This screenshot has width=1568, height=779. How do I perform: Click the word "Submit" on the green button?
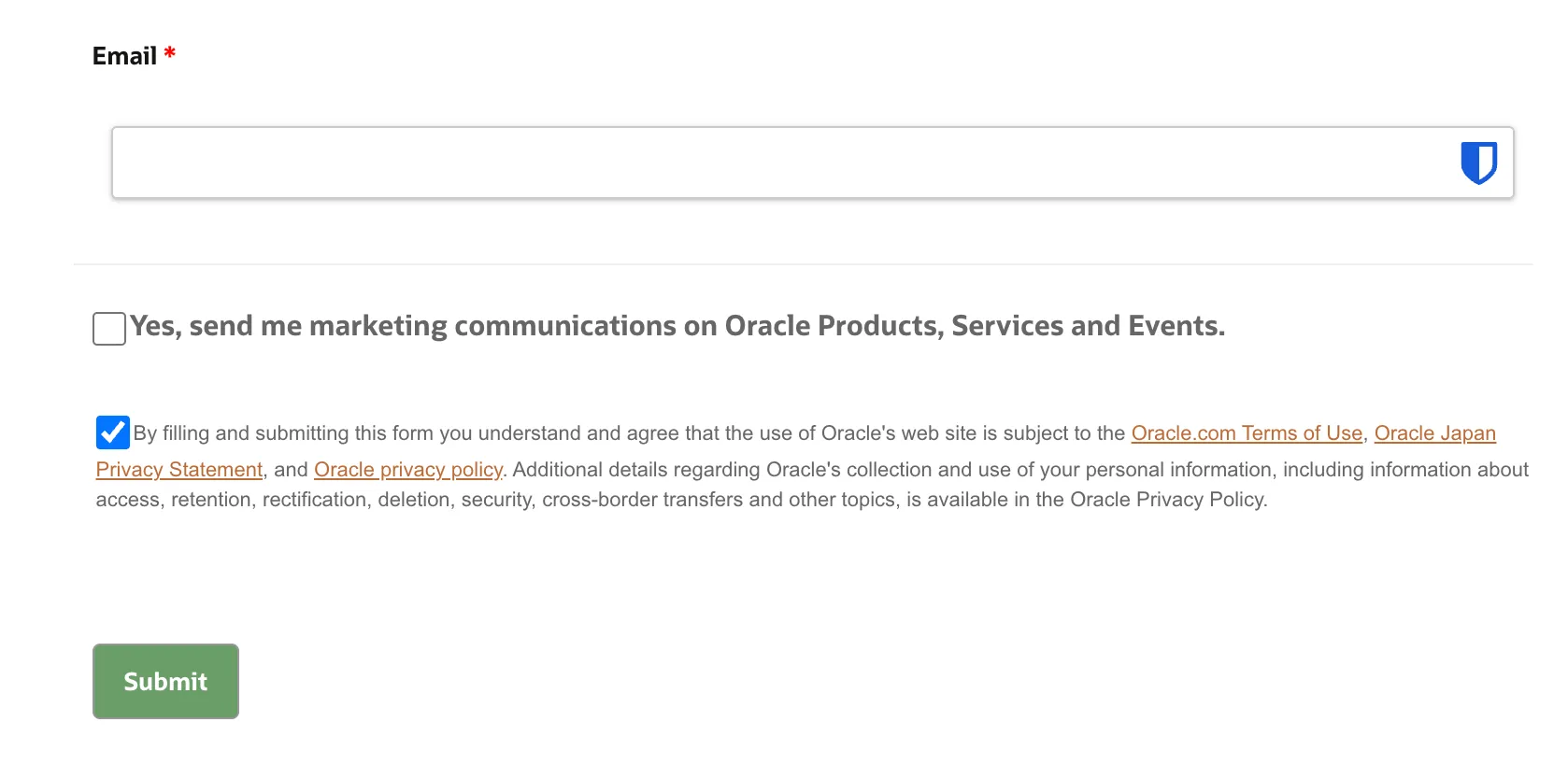pos(165,682)
